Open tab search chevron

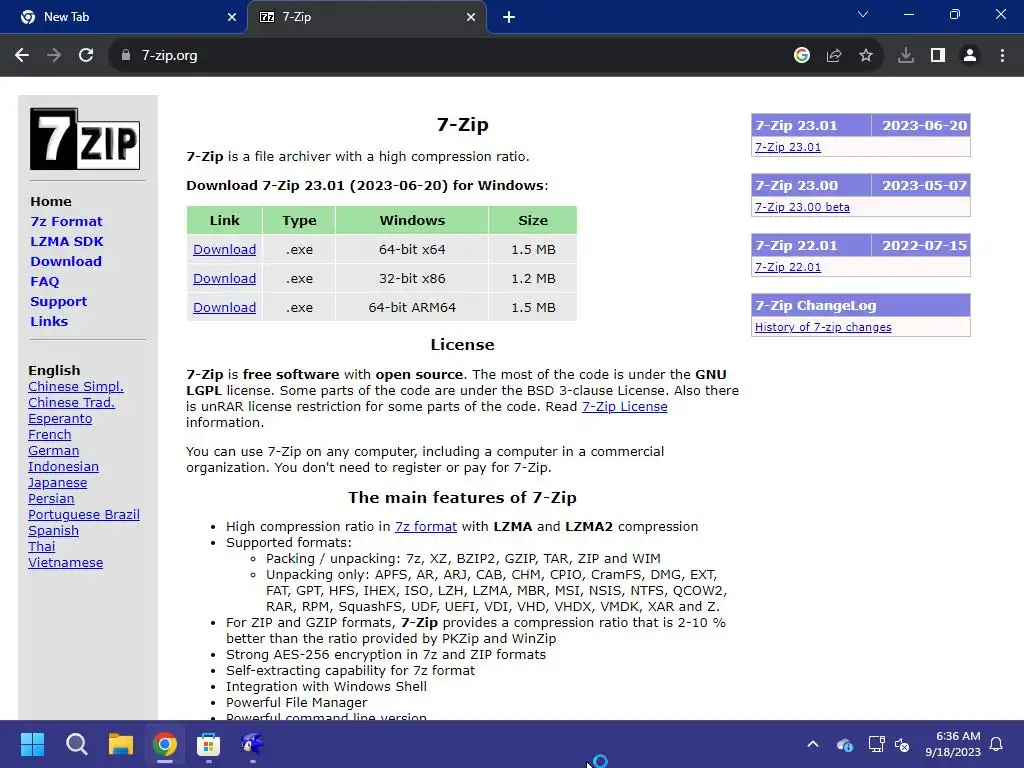click(x=863, y=14)
